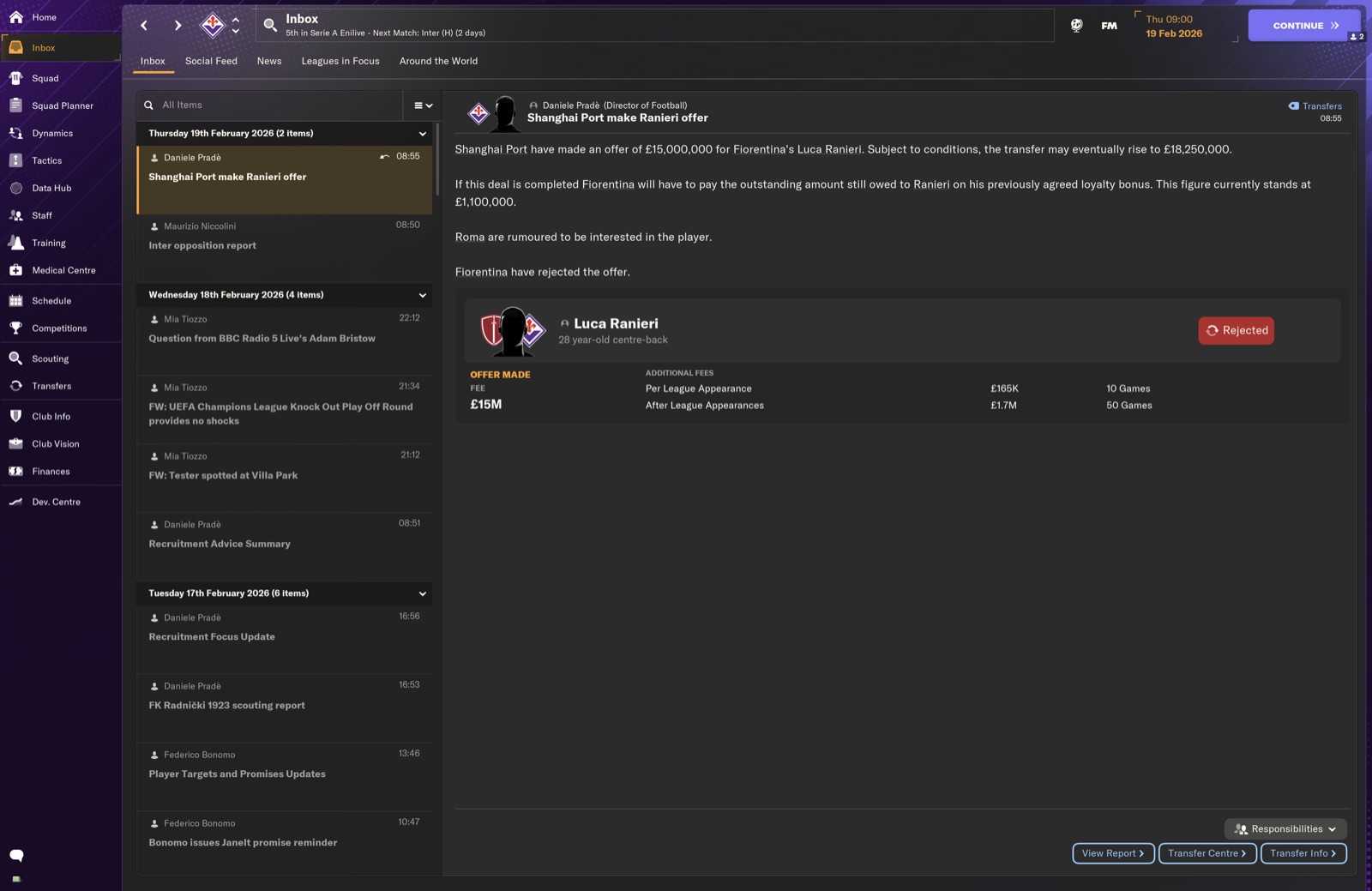Go forward with the right arrow

(178, 26)
